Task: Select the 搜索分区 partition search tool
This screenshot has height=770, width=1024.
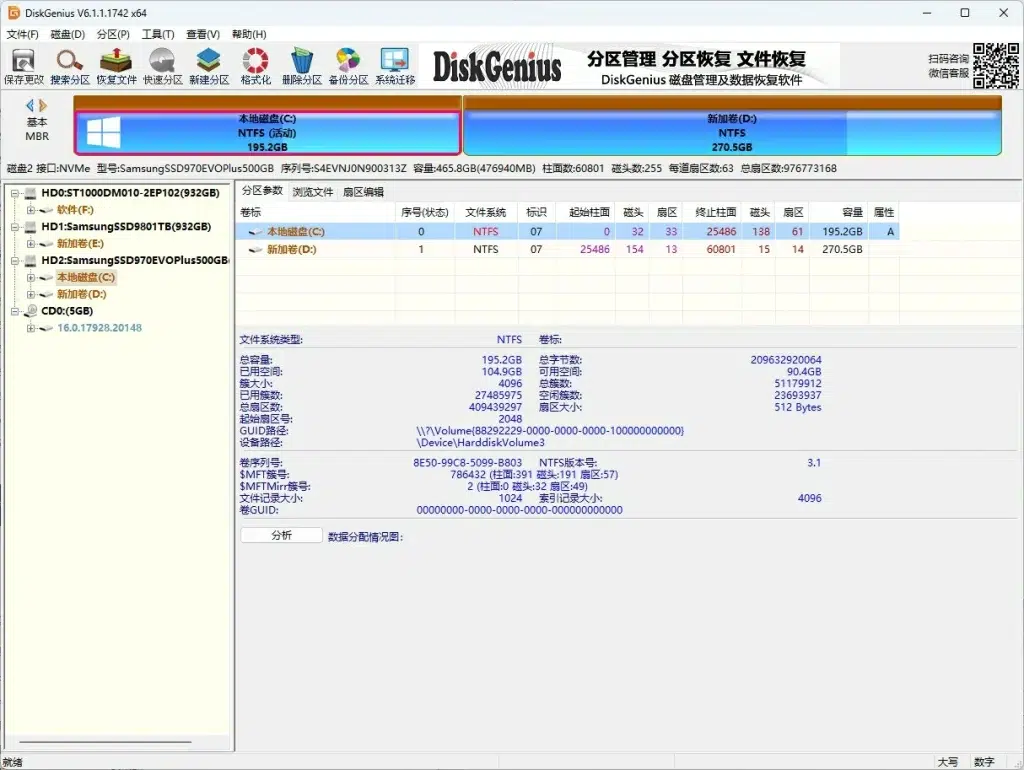Action: coord(69,65)
